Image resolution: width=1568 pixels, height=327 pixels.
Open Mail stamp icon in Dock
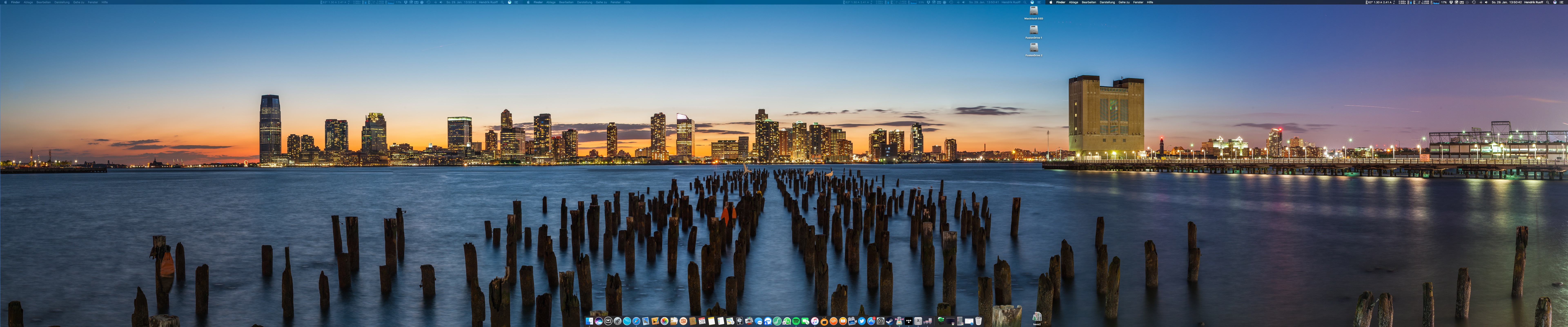646,321
